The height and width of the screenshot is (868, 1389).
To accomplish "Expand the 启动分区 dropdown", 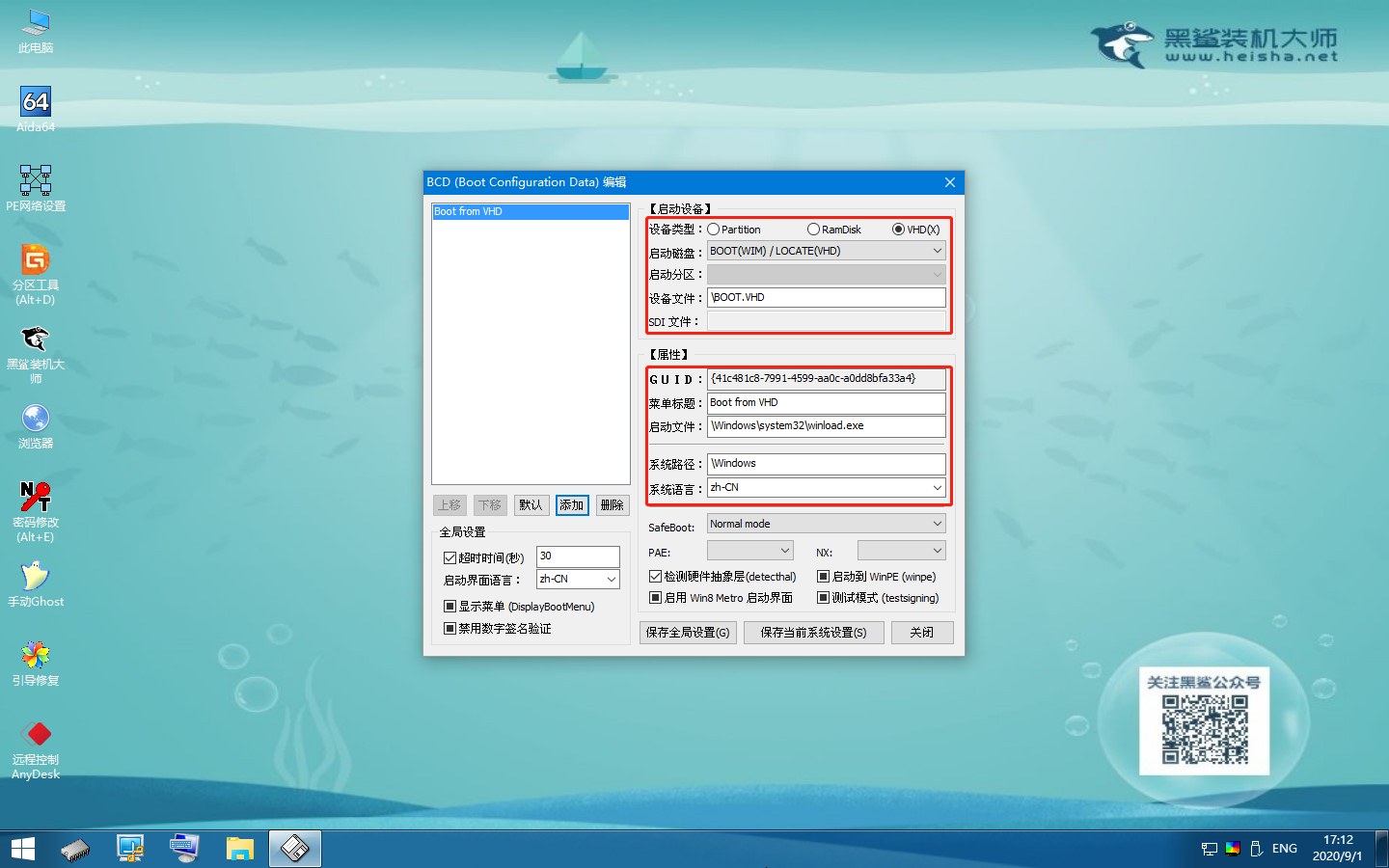I will [827, 275].
